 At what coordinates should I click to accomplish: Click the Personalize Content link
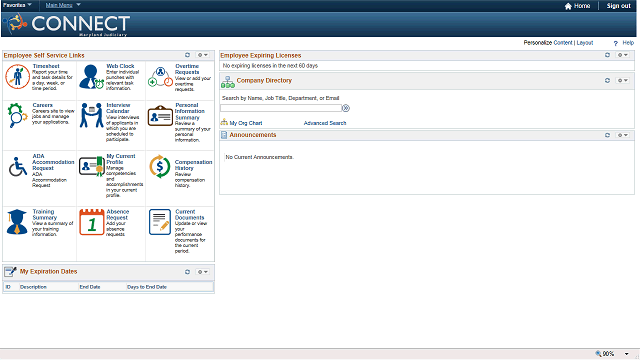tap(563, 42)
